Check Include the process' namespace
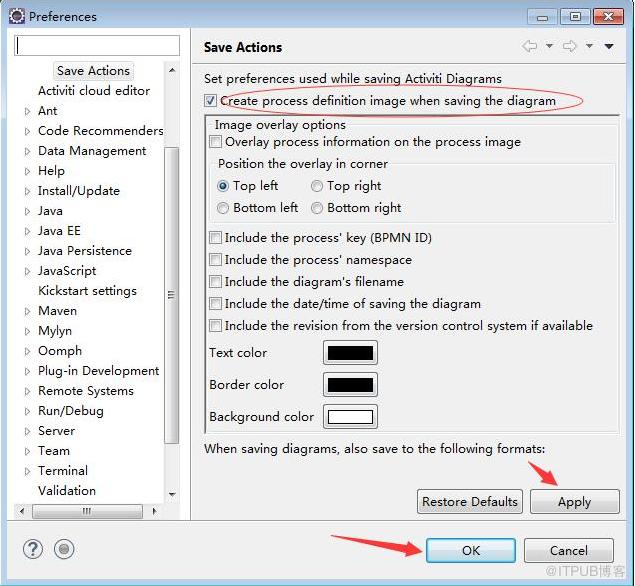The height and width of the screenshot is (586, 635). pos(215,259)
